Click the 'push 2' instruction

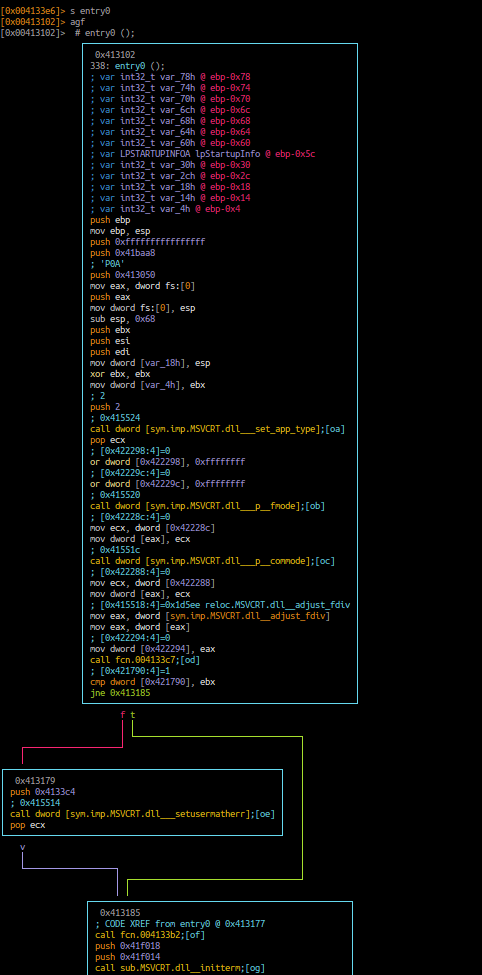(105, 407)
